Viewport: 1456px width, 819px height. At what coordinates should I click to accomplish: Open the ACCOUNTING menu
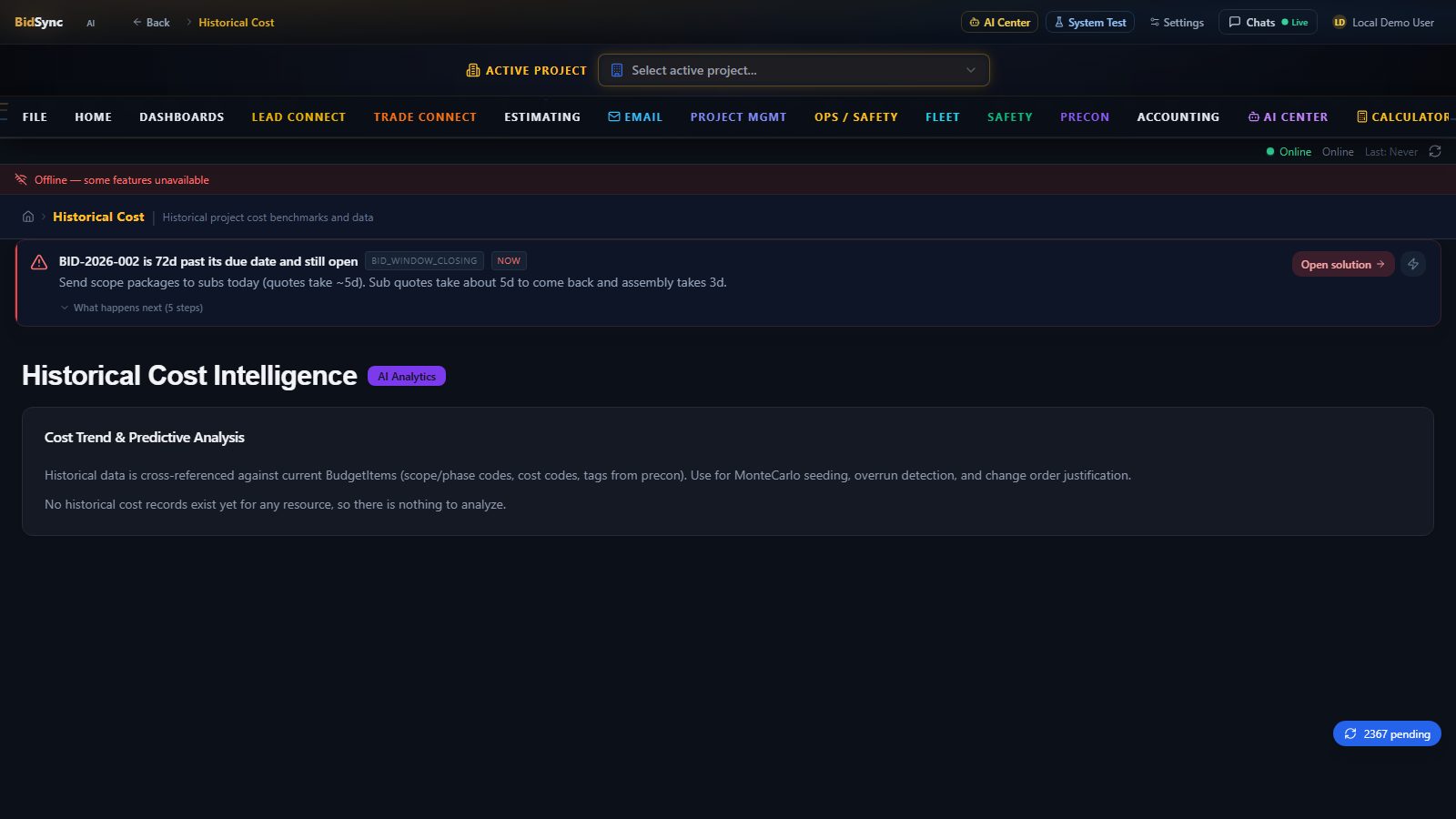pos(1178,116)
